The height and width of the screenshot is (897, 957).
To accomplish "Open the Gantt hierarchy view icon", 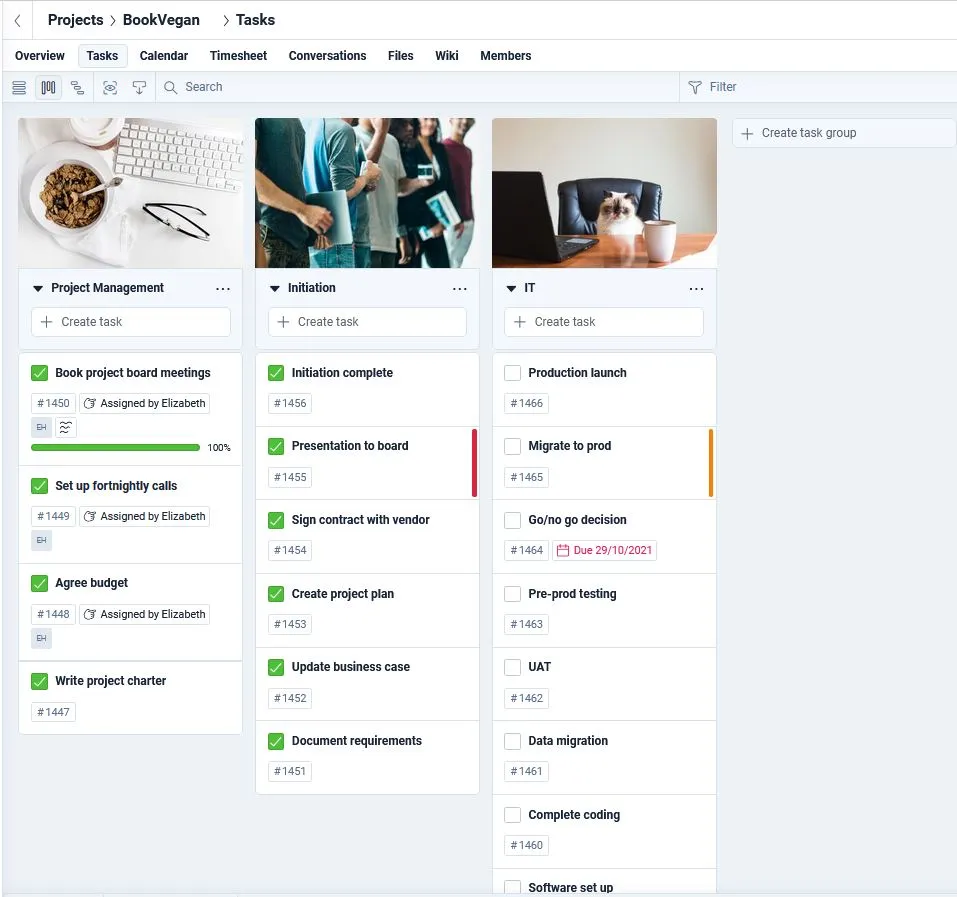I will click(78, 87).
